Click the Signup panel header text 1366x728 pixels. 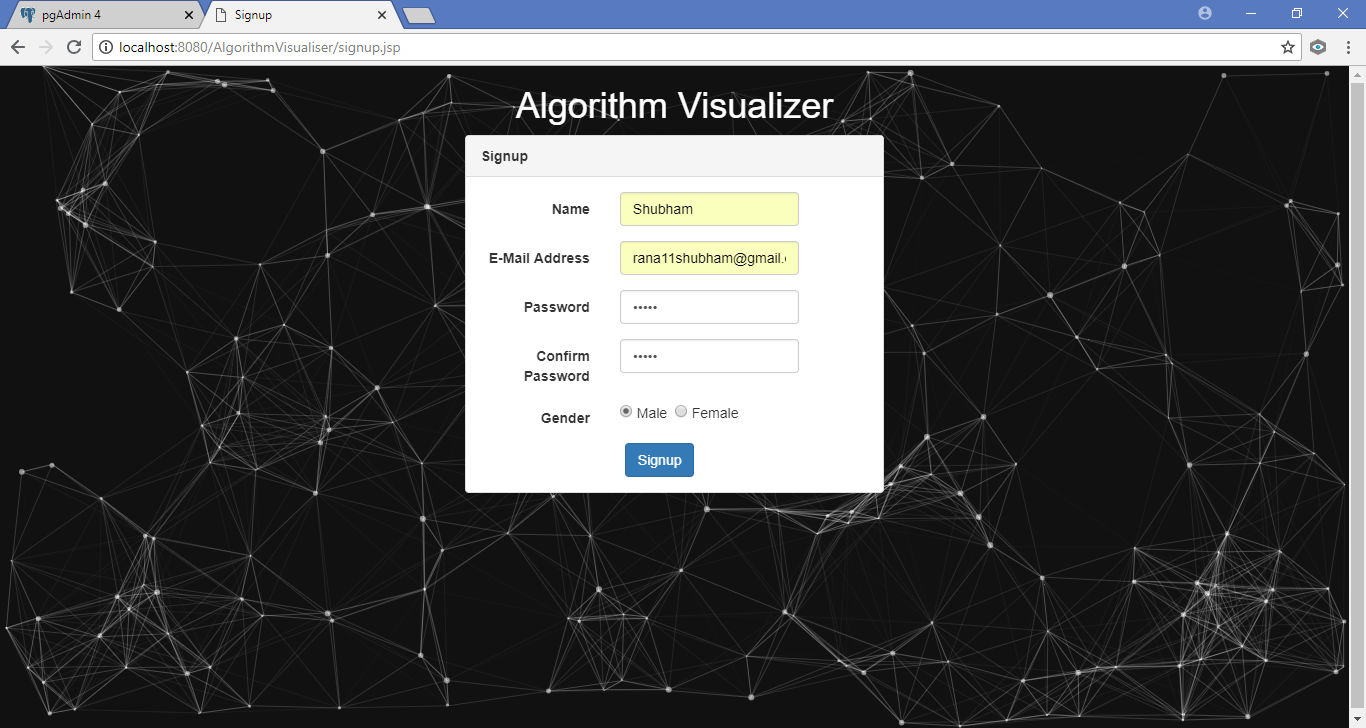[x=505, y=156]
